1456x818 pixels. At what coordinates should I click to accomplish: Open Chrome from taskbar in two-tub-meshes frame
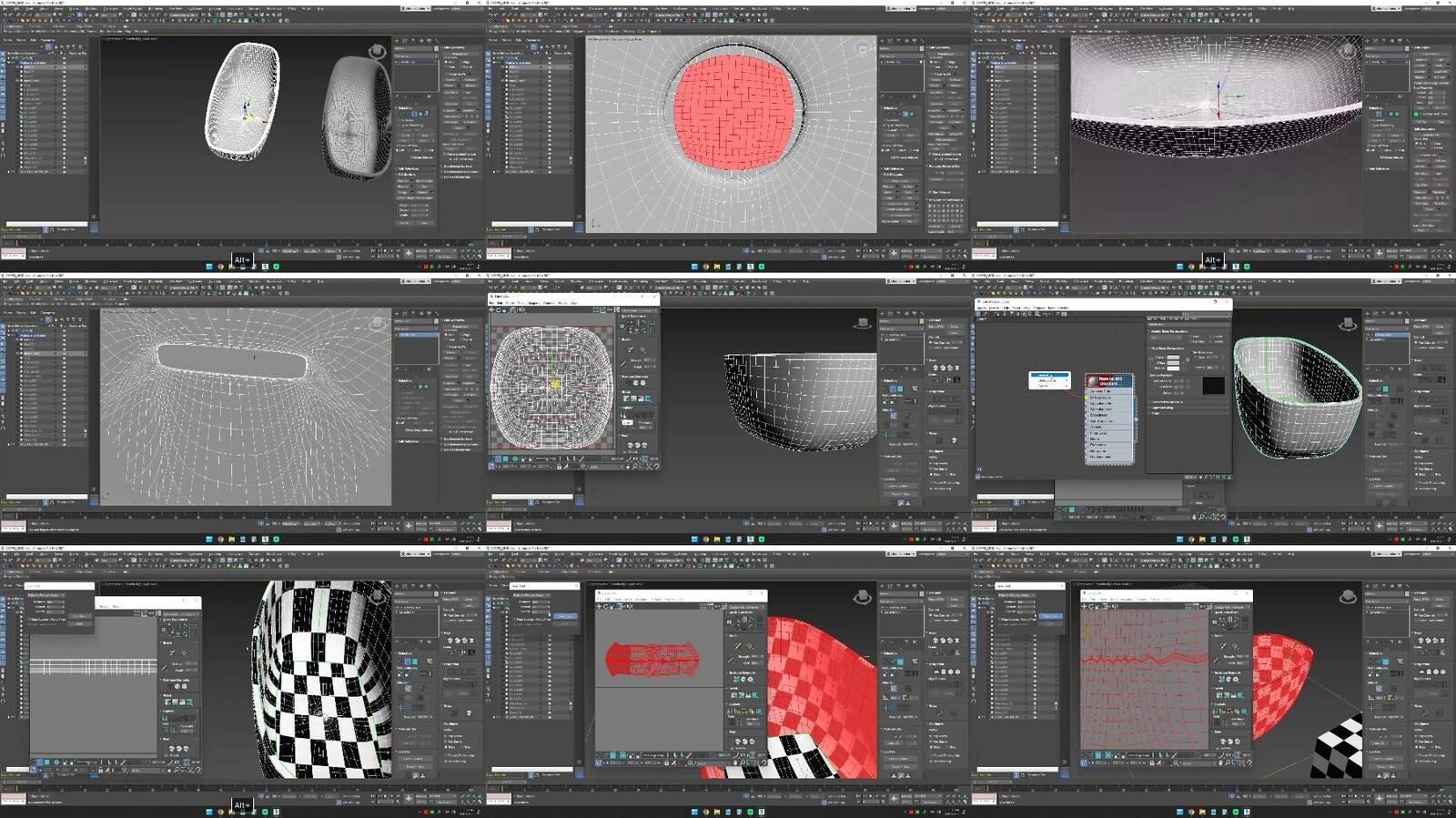221,267
